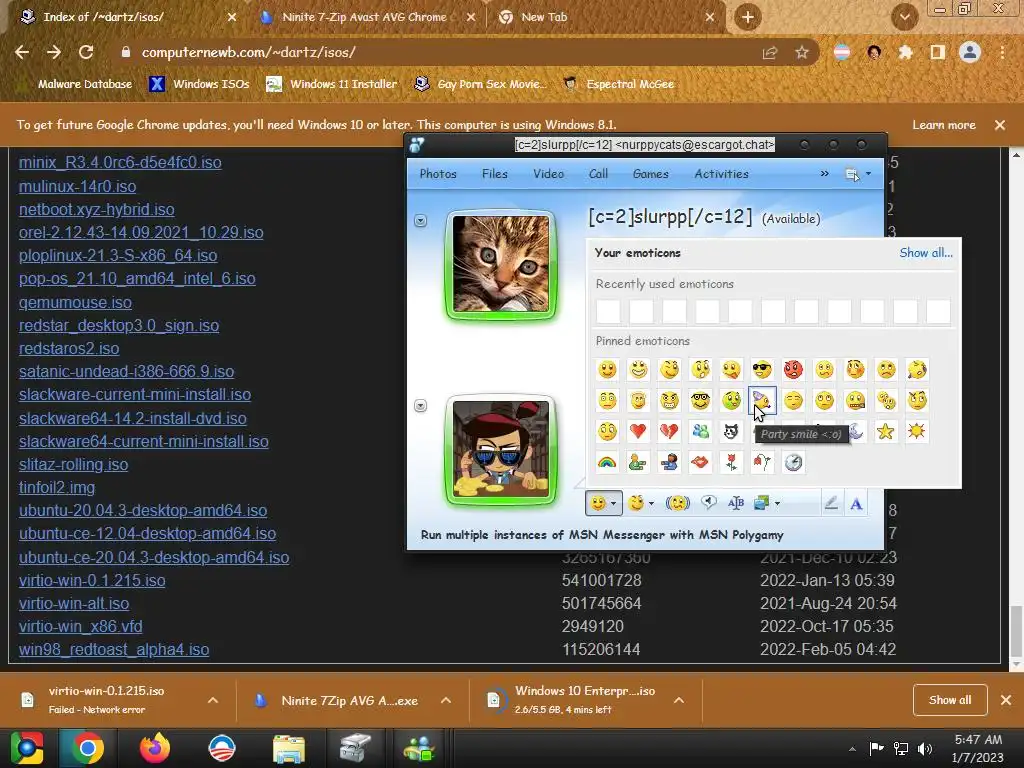
Task: Open redstaros2.iso link
Action: click(69, 348)
